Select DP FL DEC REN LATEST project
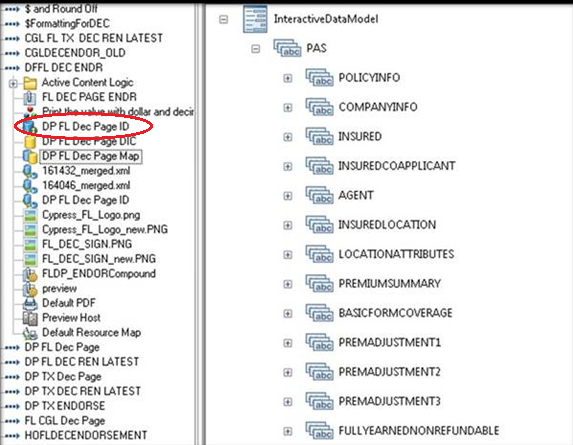The height and width of the screenshot is (445, 573). click(81, 362)
